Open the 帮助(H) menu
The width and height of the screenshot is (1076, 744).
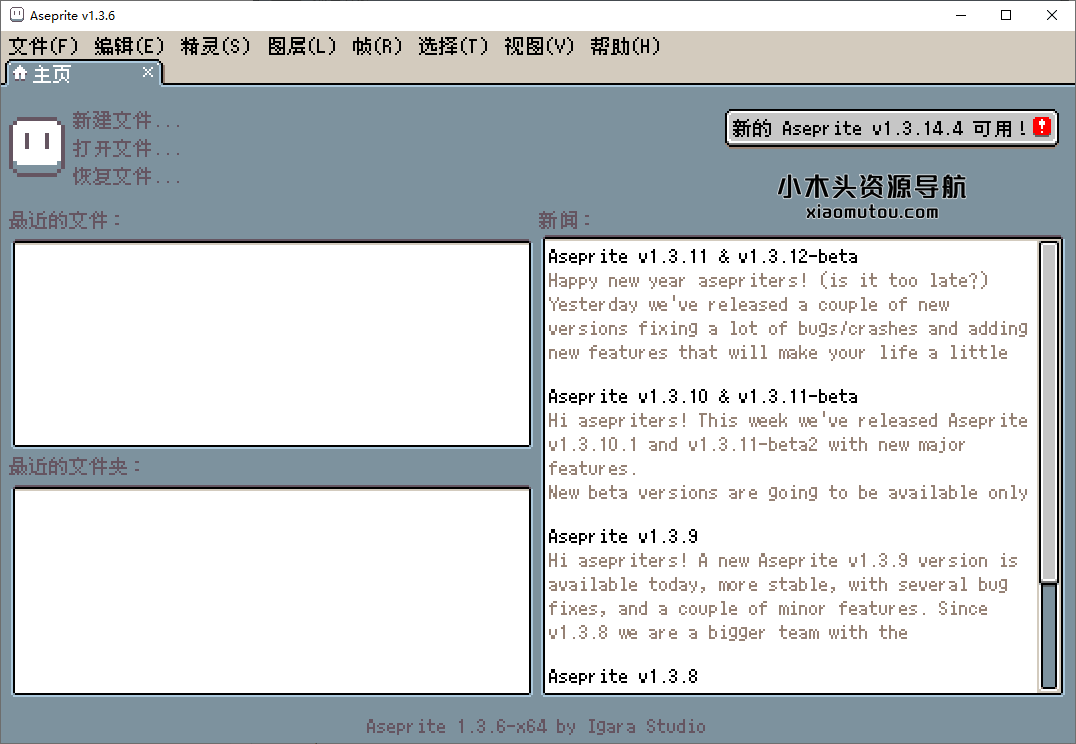[x=625, y=47]
